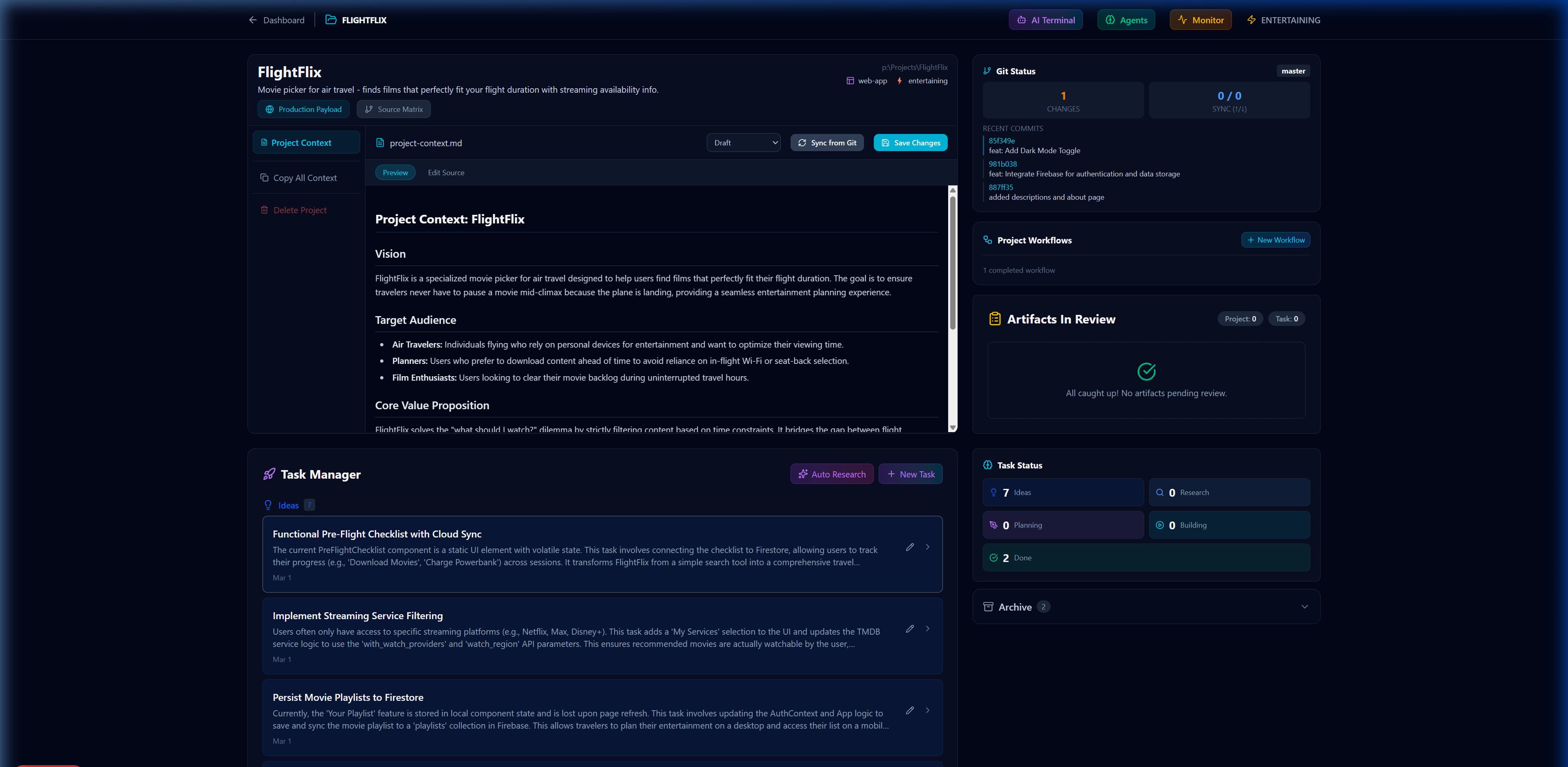Open commit 887ff35
The width and height of the screenshot is (1568, 767).
point(1001,187)
